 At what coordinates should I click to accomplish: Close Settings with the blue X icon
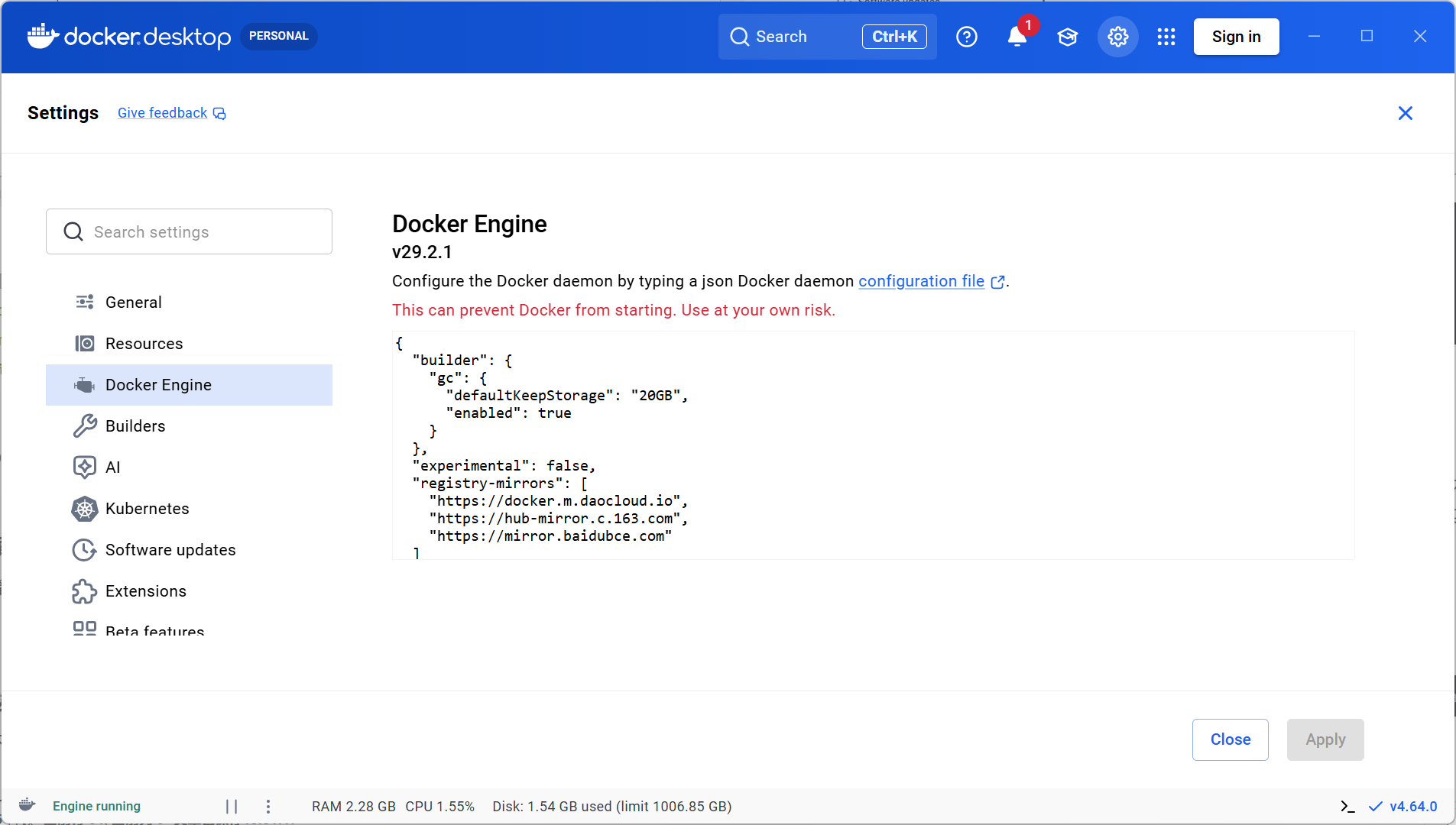click(1405, 113)
